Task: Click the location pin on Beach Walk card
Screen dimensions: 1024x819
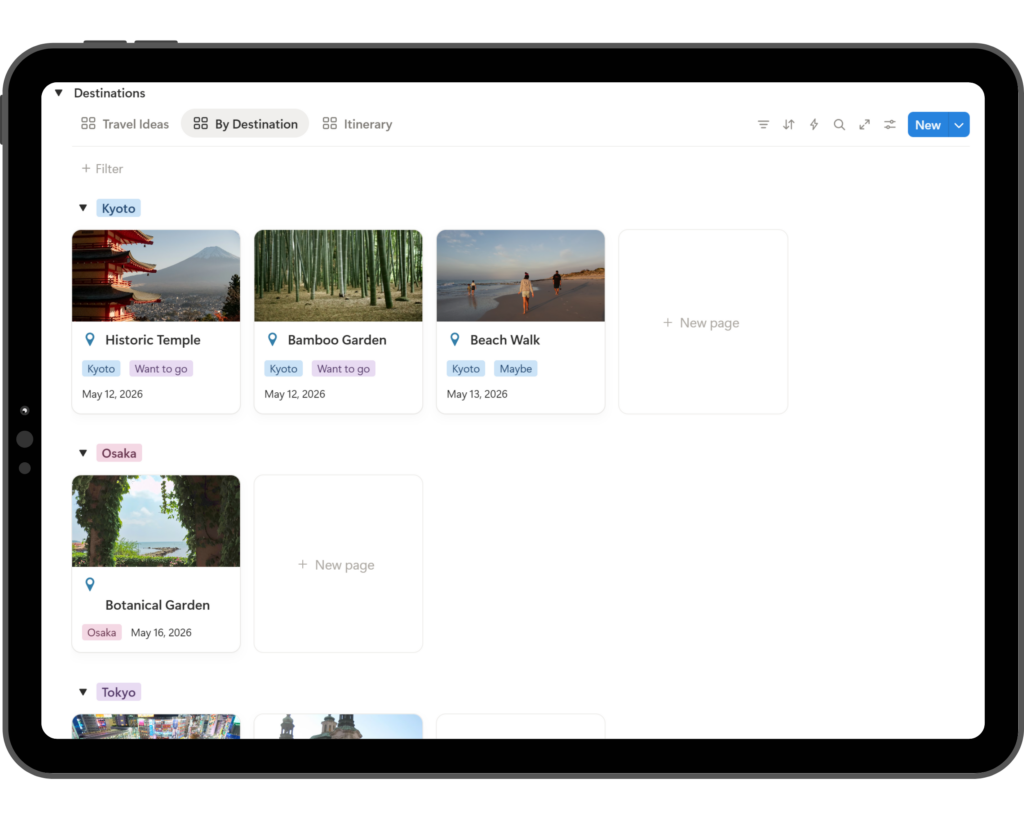Action: 453,339
